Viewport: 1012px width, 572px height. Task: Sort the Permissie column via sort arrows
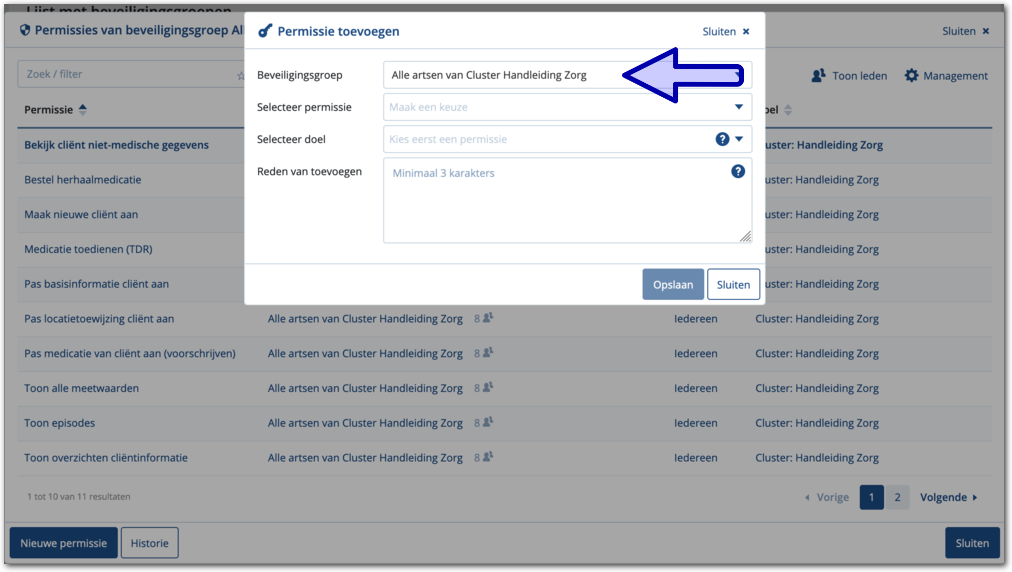[83, 110]
